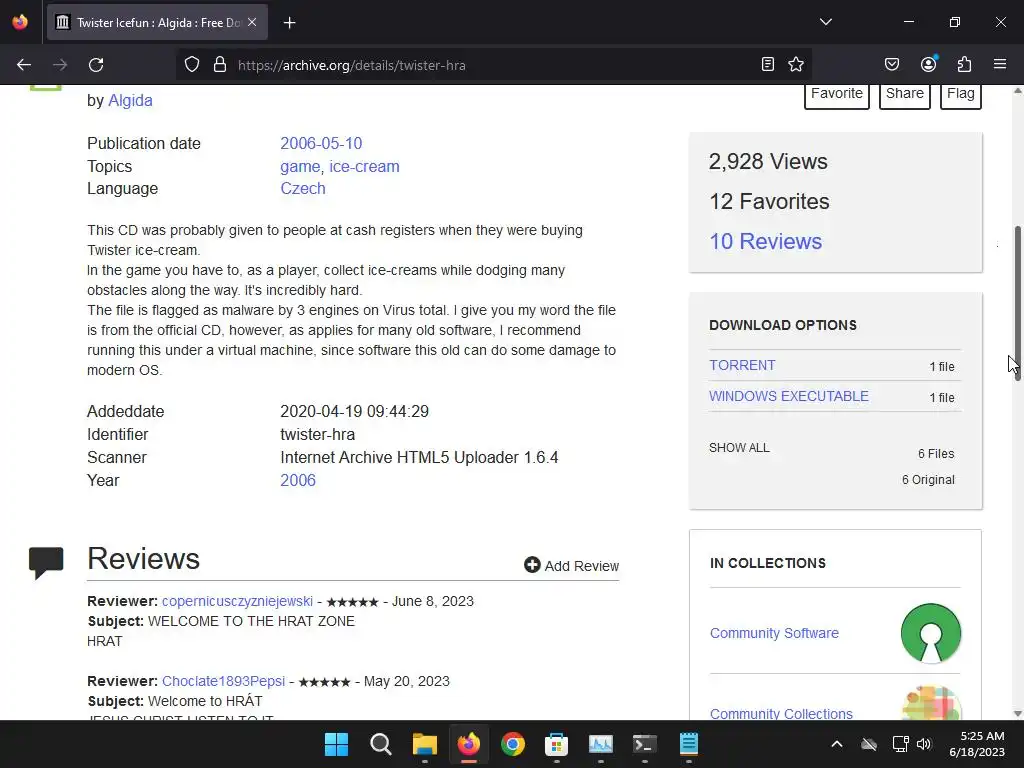Image resolution: width=1024 pixels, height=768 pixels.
Task: Open the system monitor taskbar app
Action: pos(601,744)
